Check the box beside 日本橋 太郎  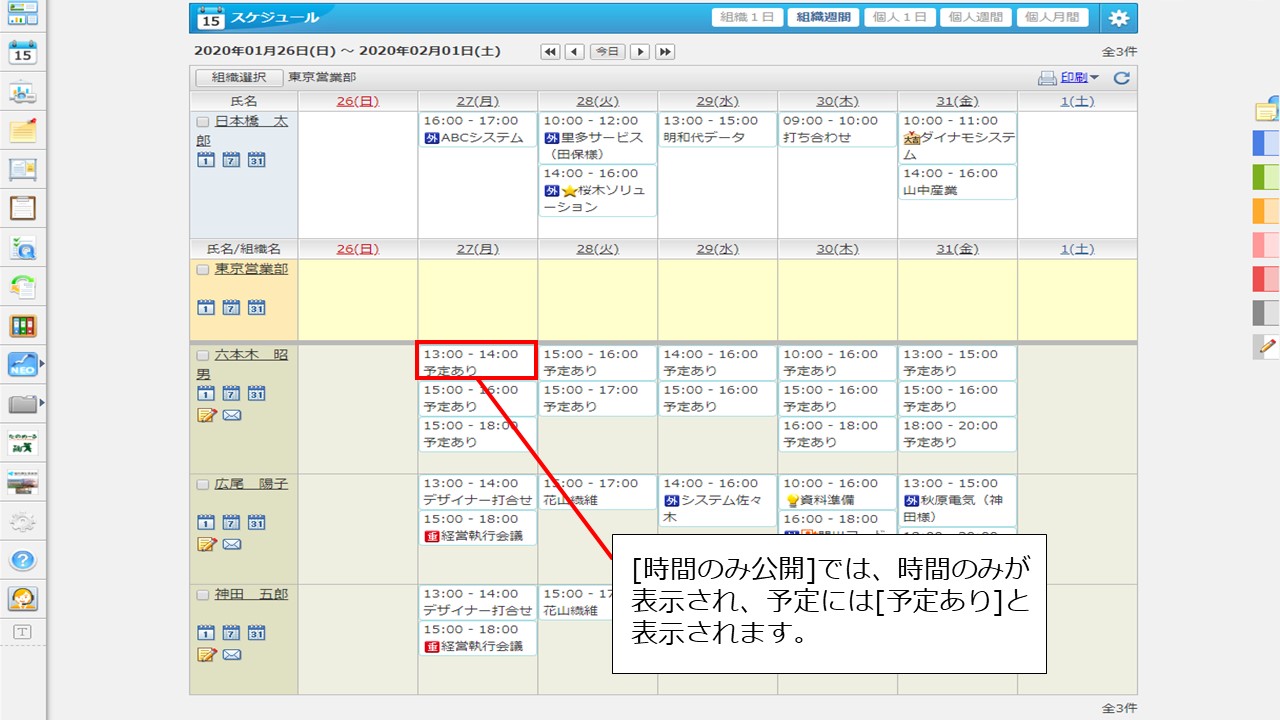[203, 121]
